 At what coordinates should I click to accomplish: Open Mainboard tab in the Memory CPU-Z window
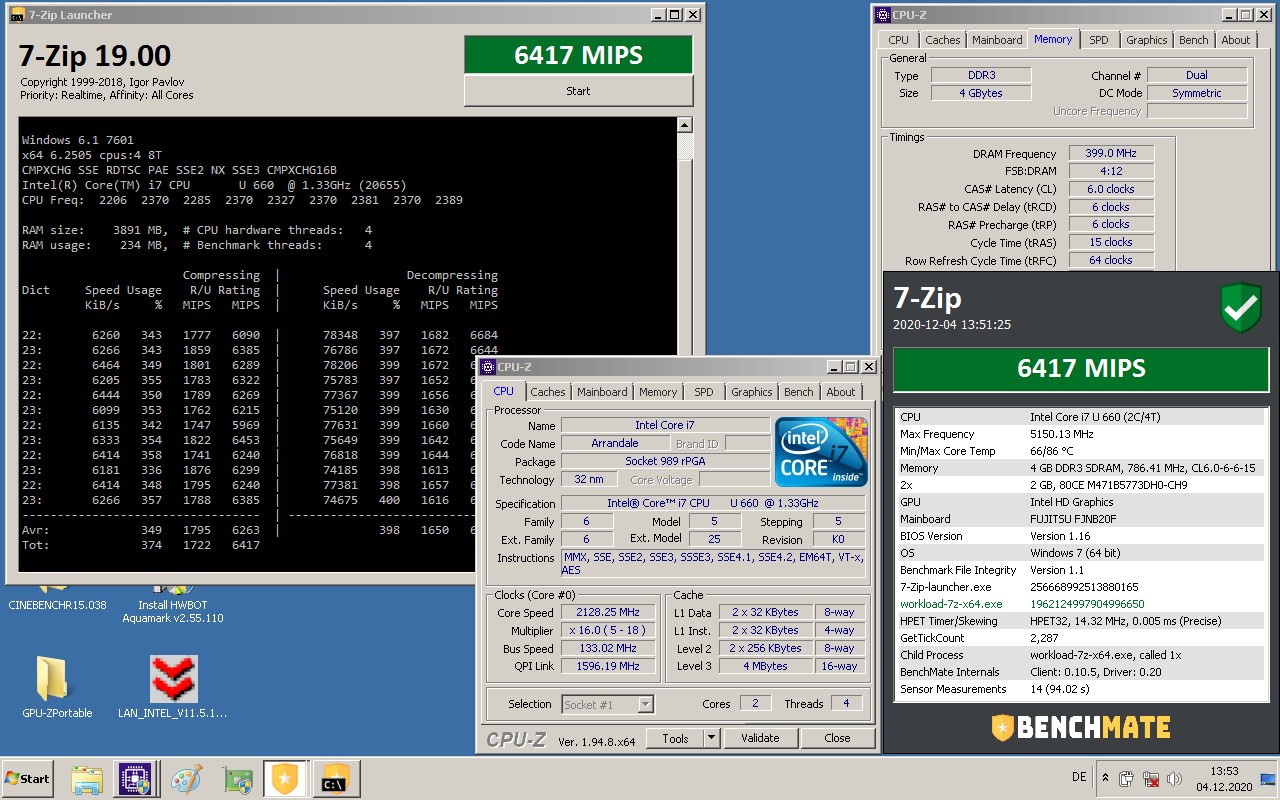[x=997, y=40]
